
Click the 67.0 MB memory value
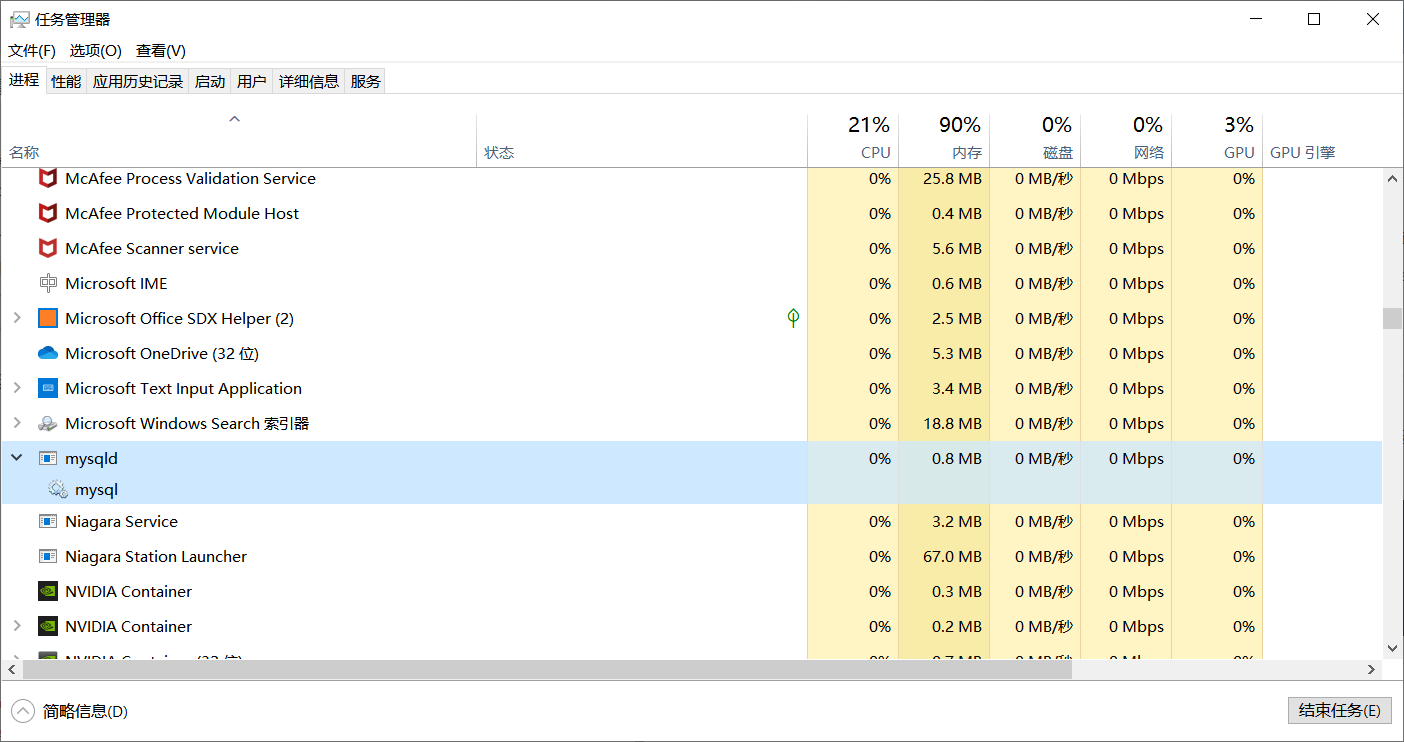tap(952, 557)
